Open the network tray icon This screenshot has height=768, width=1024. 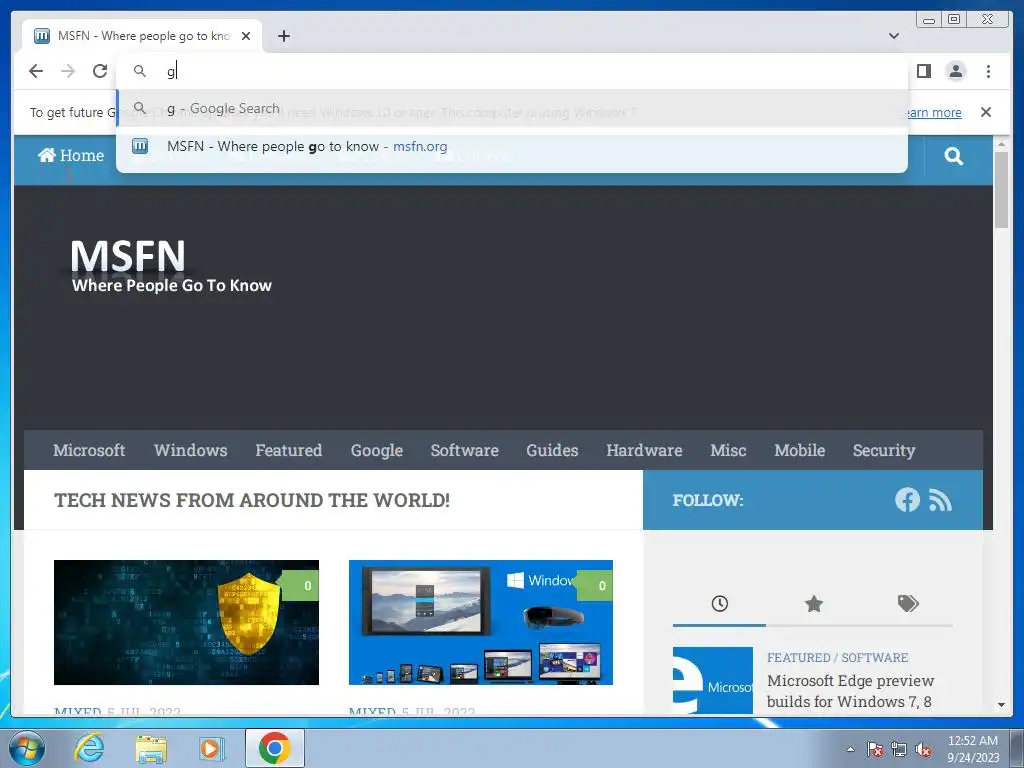[x=899, y=749]
